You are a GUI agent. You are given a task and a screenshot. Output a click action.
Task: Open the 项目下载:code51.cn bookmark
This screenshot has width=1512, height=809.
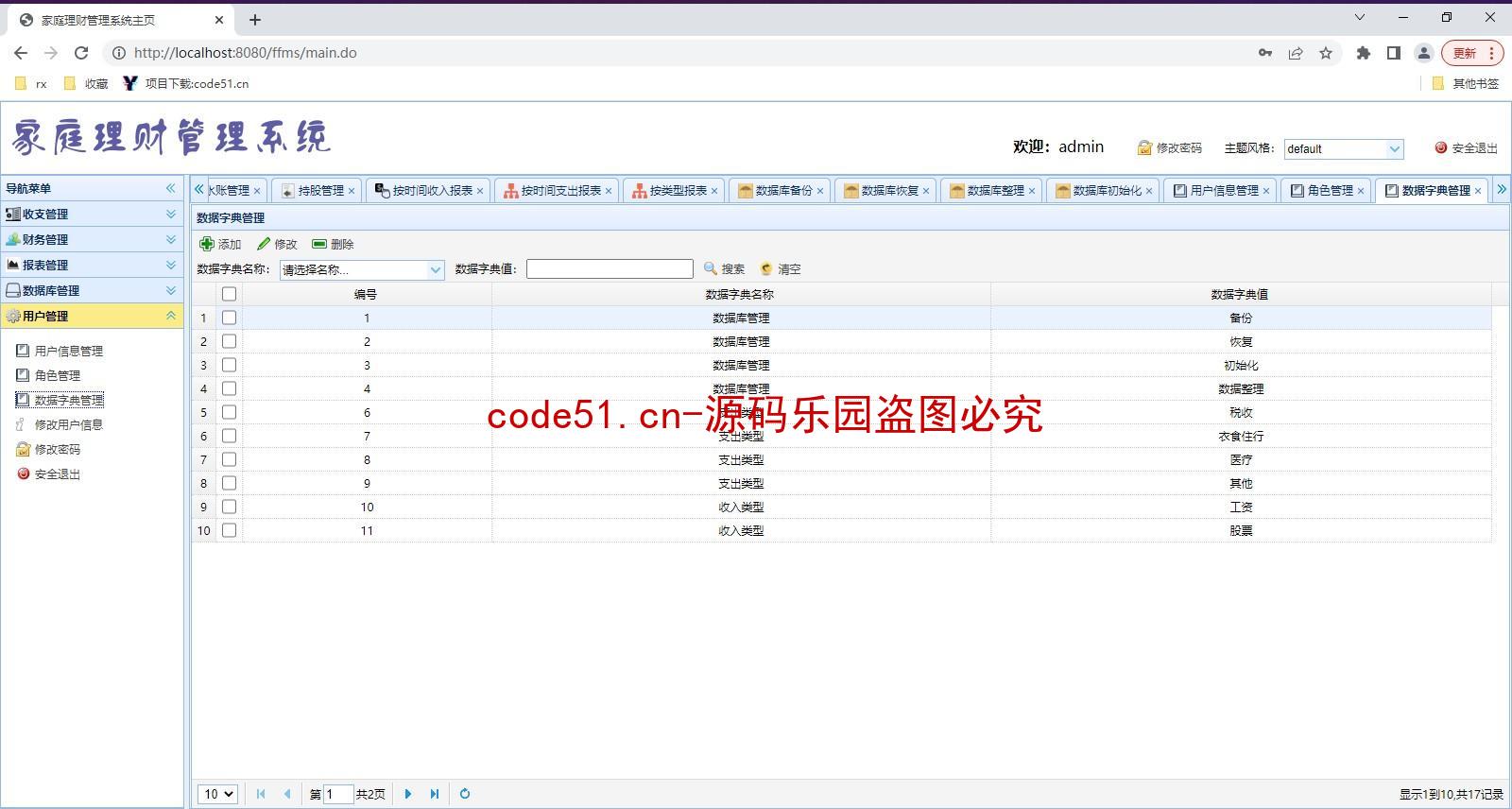[186, 83]
